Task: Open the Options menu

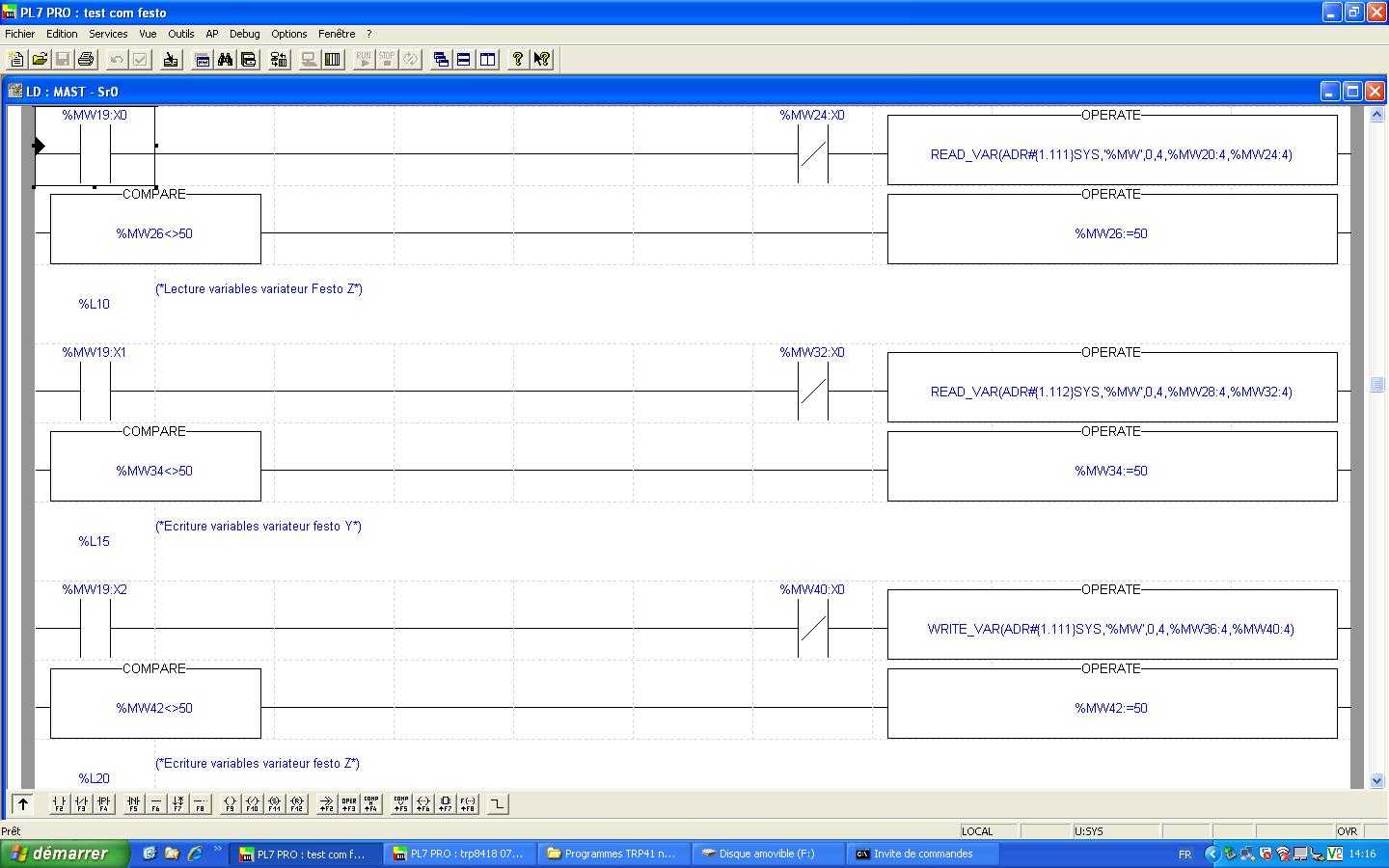Action: [x=288, y=34]
